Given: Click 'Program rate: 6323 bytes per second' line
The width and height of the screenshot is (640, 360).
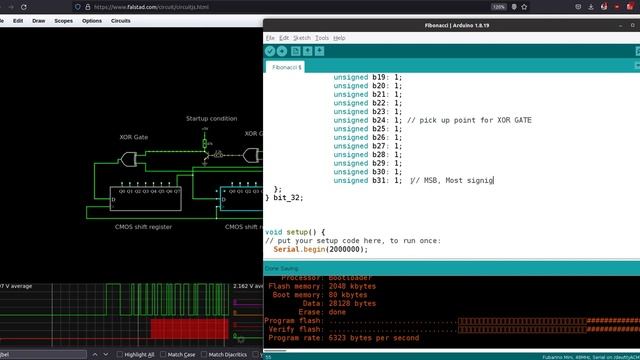Looking at the screenshot, I should pyautogui.click(x=344, y=338).
